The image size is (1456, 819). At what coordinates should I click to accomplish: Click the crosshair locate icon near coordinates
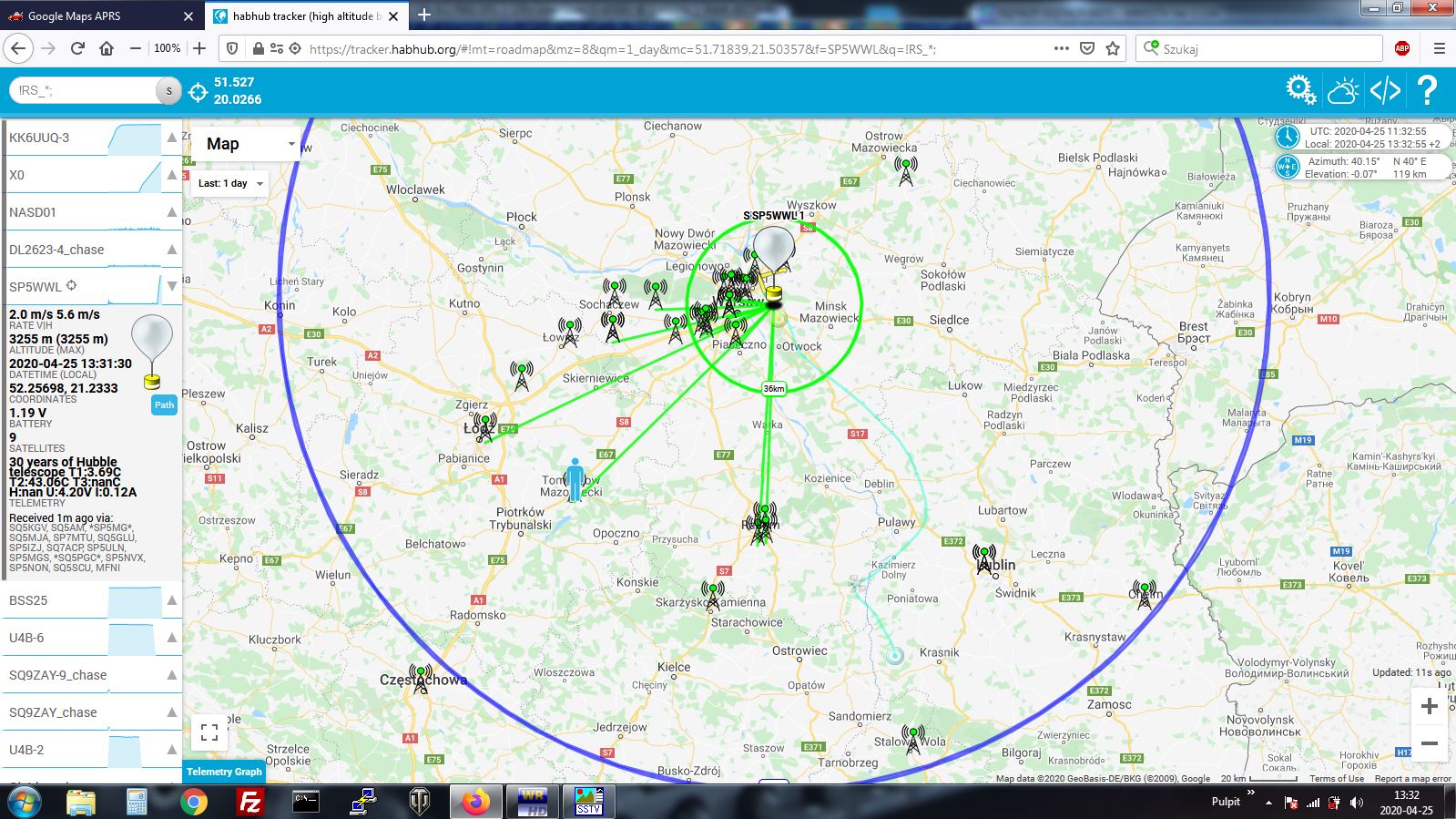pyautogui.click(x=198, y=91)
